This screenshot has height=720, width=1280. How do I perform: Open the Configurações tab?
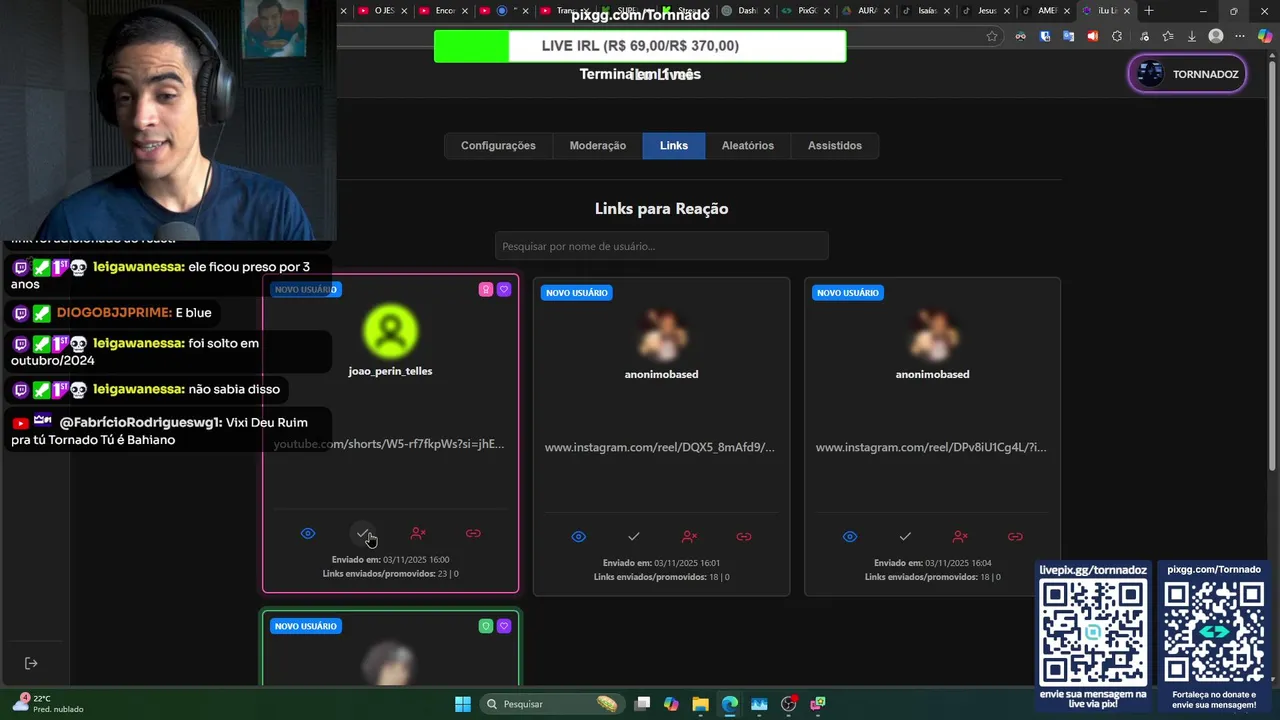coord(498,146)
